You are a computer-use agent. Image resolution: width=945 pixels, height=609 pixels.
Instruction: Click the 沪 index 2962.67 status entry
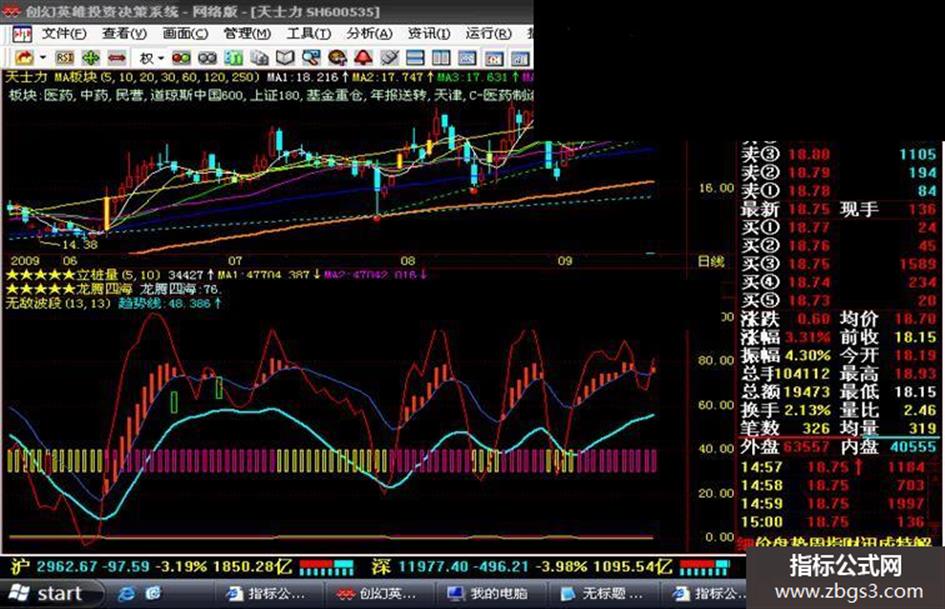[151, 567]
